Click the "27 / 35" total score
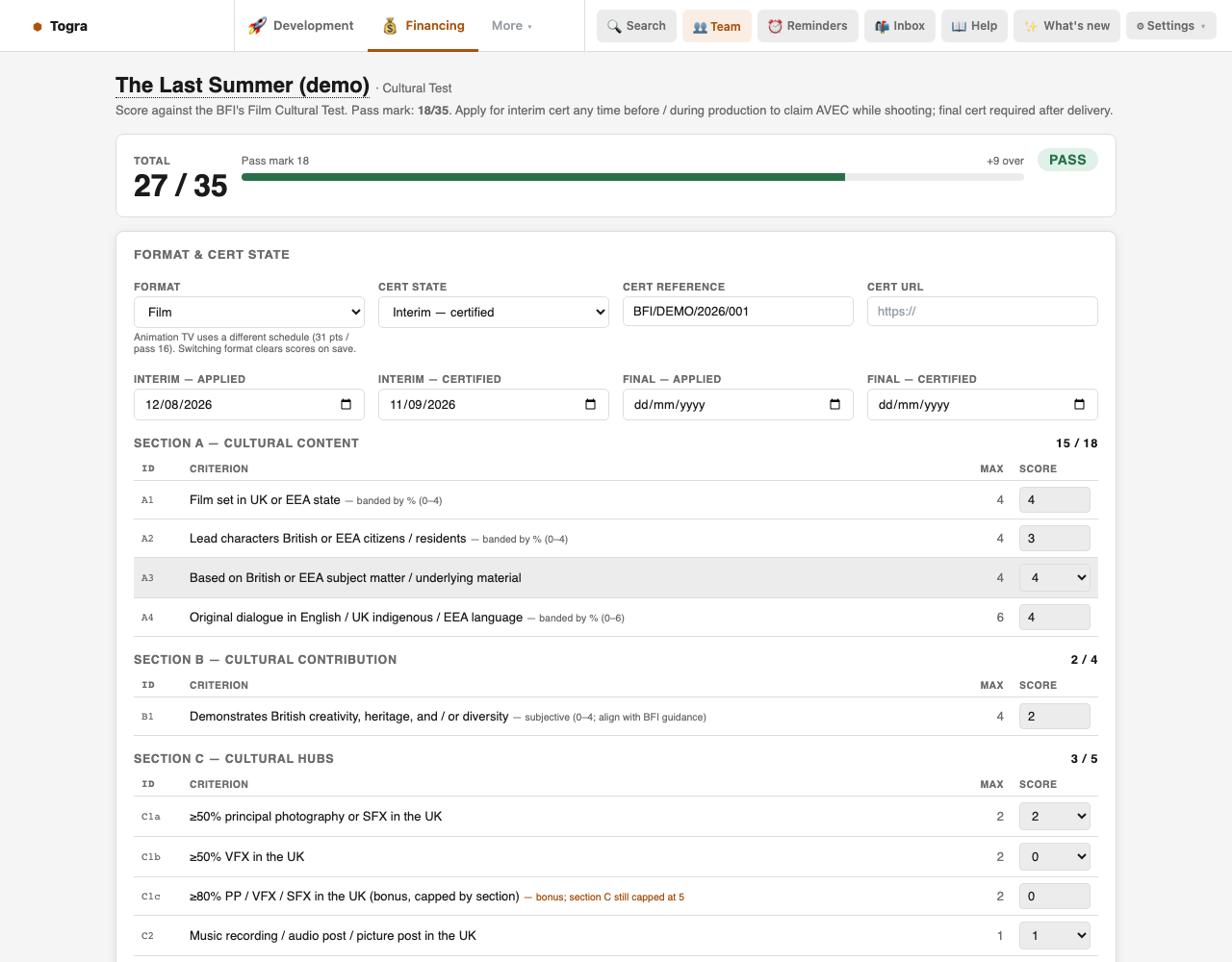The width and height of the screenshot is (1232, 962). pyautogui.click(x=181, y=186)
